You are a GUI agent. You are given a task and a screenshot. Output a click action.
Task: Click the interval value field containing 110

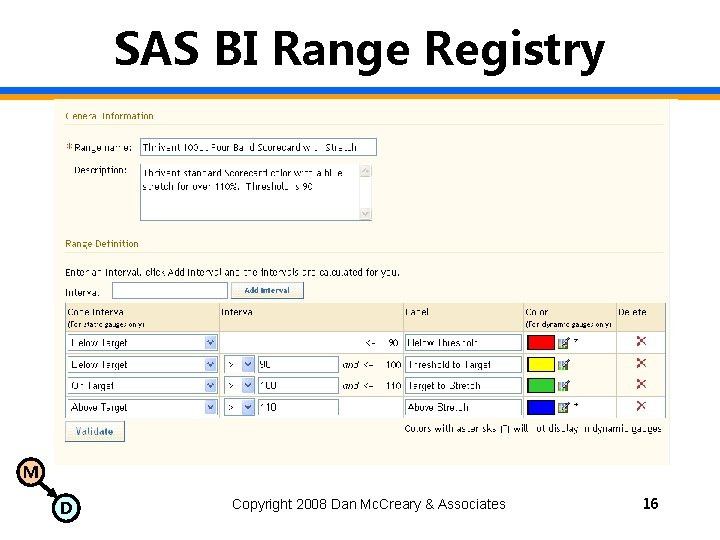tap(298, 407)
